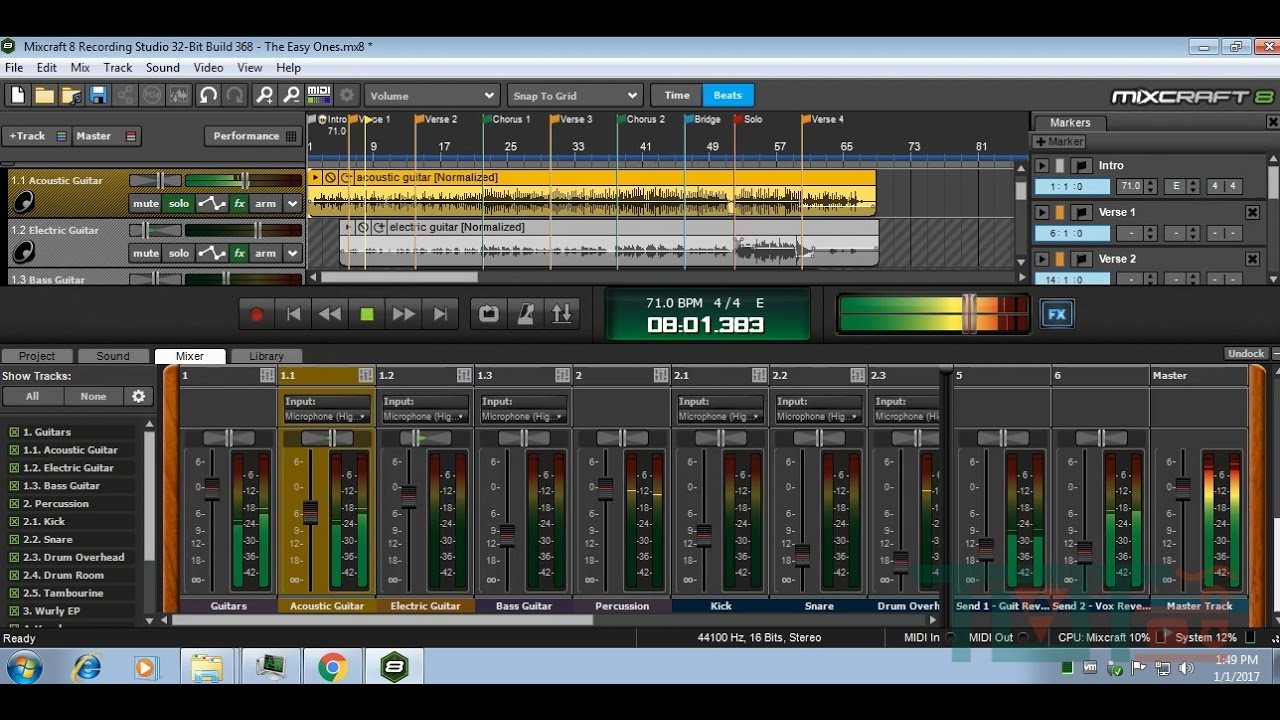Switch timeline to Time mode

pos(677,96)
